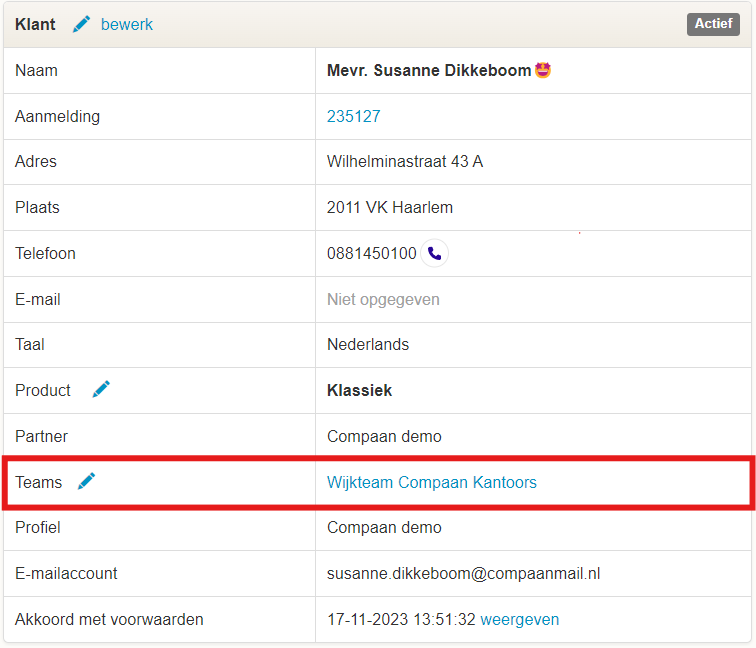Select the name Mevr. Susanne Dikkeboom
The width and height of the screenshot is (756, 648).
429,70
